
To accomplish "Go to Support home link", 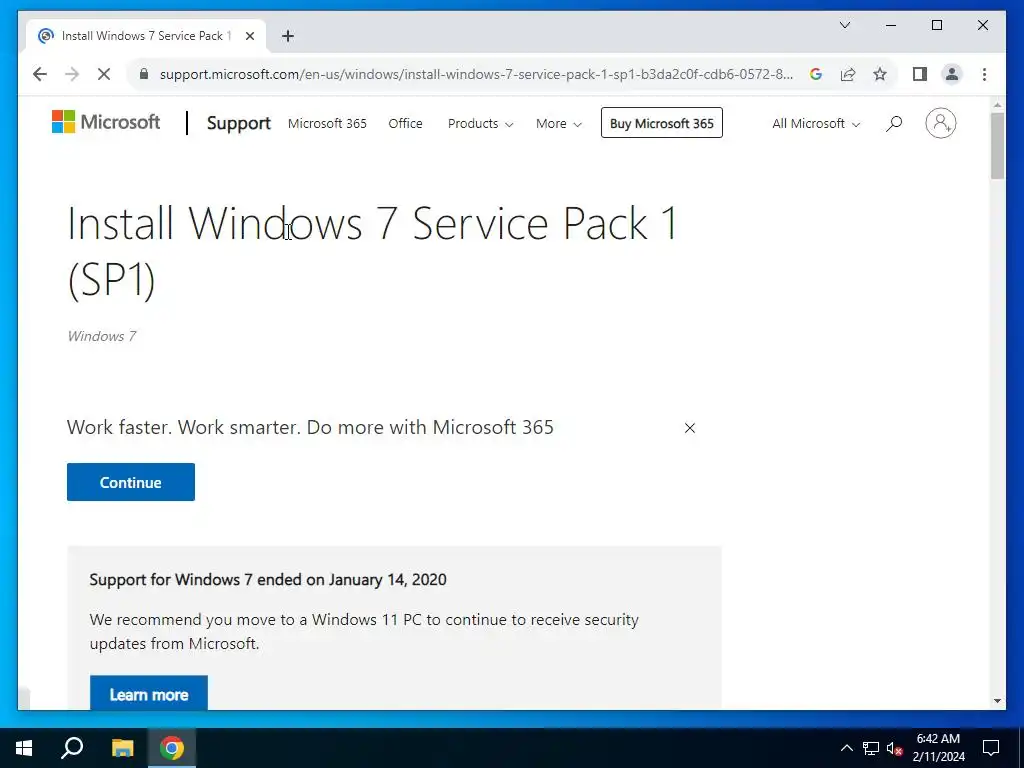I will coord(238,123).
